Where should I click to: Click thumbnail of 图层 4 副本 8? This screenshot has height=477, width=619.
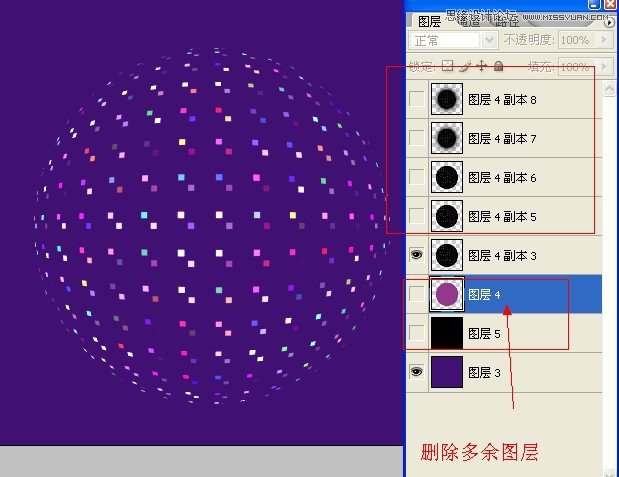(447, 99)
